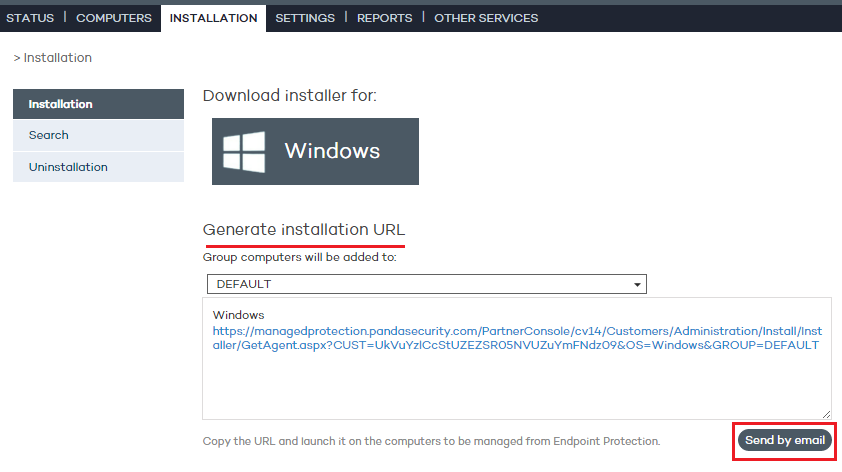
Task: Click the 'Download installer for:' heading
Action: 289,96
